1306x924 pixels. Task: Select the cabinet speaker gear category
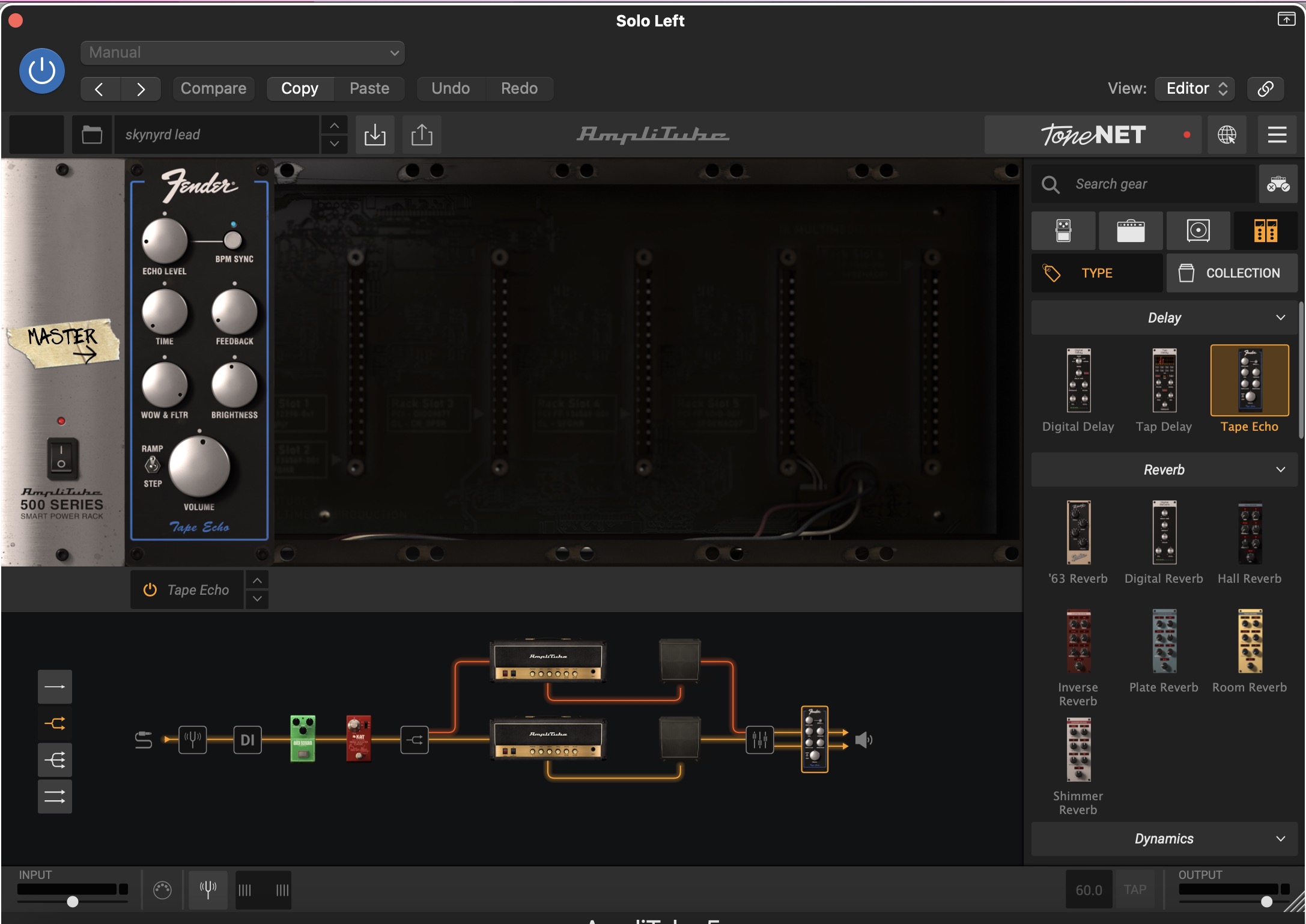tap(1198, 231)
